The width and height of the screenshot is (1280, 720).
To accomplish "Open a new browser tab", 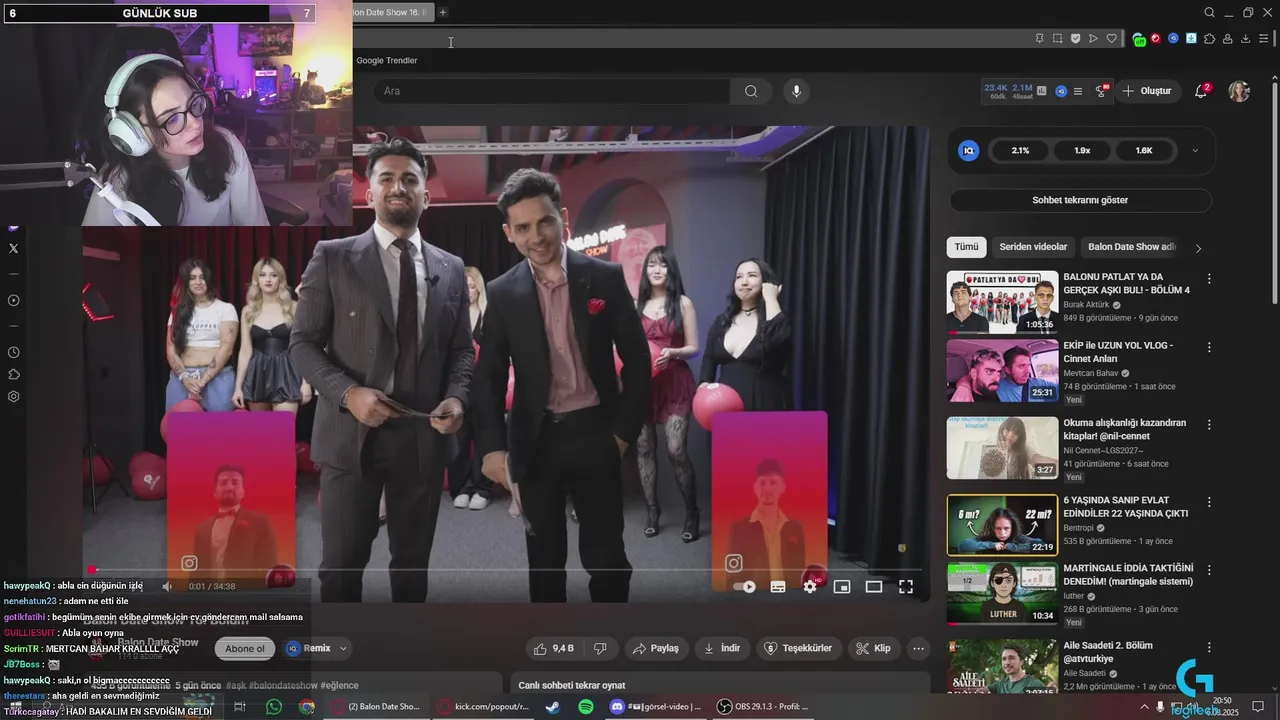I will pos(443,12).
